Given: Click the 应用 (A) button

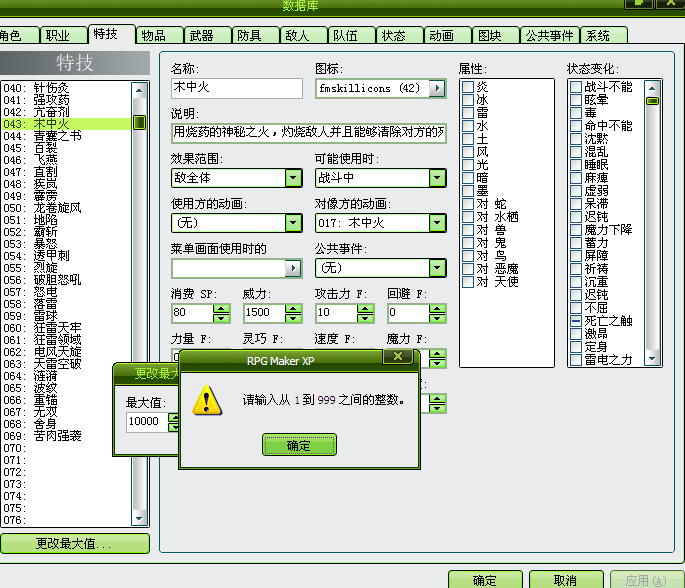Looking at the screenshot, I should (646, 580).
